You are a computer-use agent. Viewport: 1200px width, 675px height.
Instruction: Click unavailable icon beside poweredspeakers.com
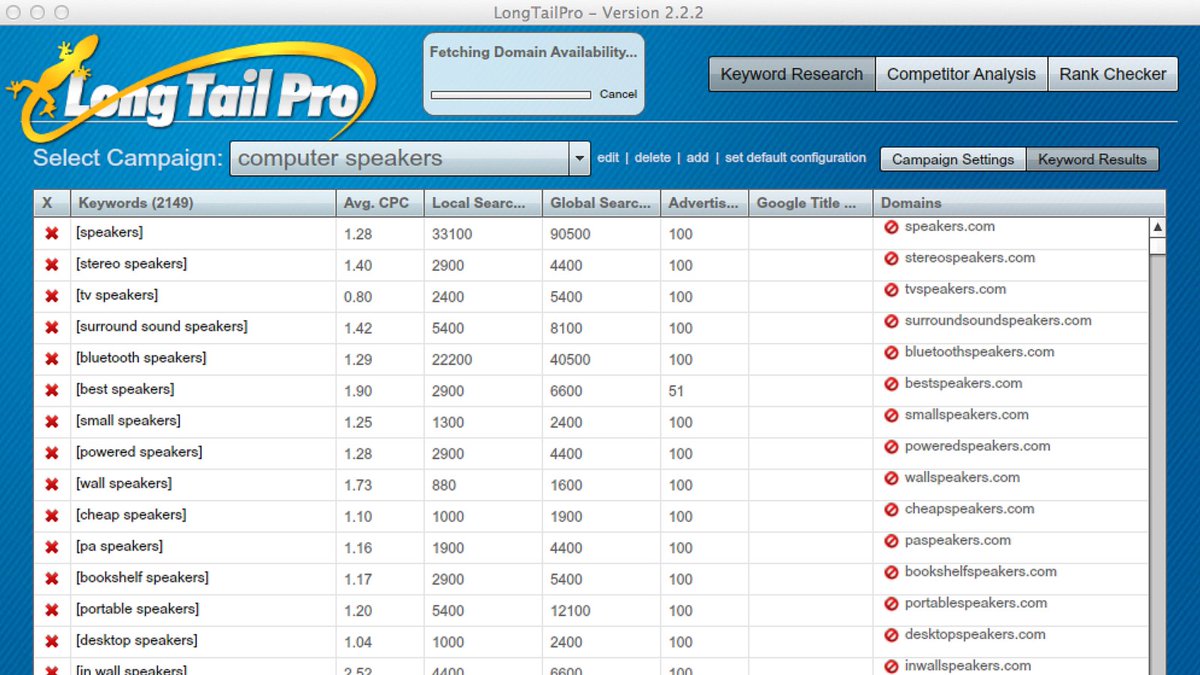point(891,446)
